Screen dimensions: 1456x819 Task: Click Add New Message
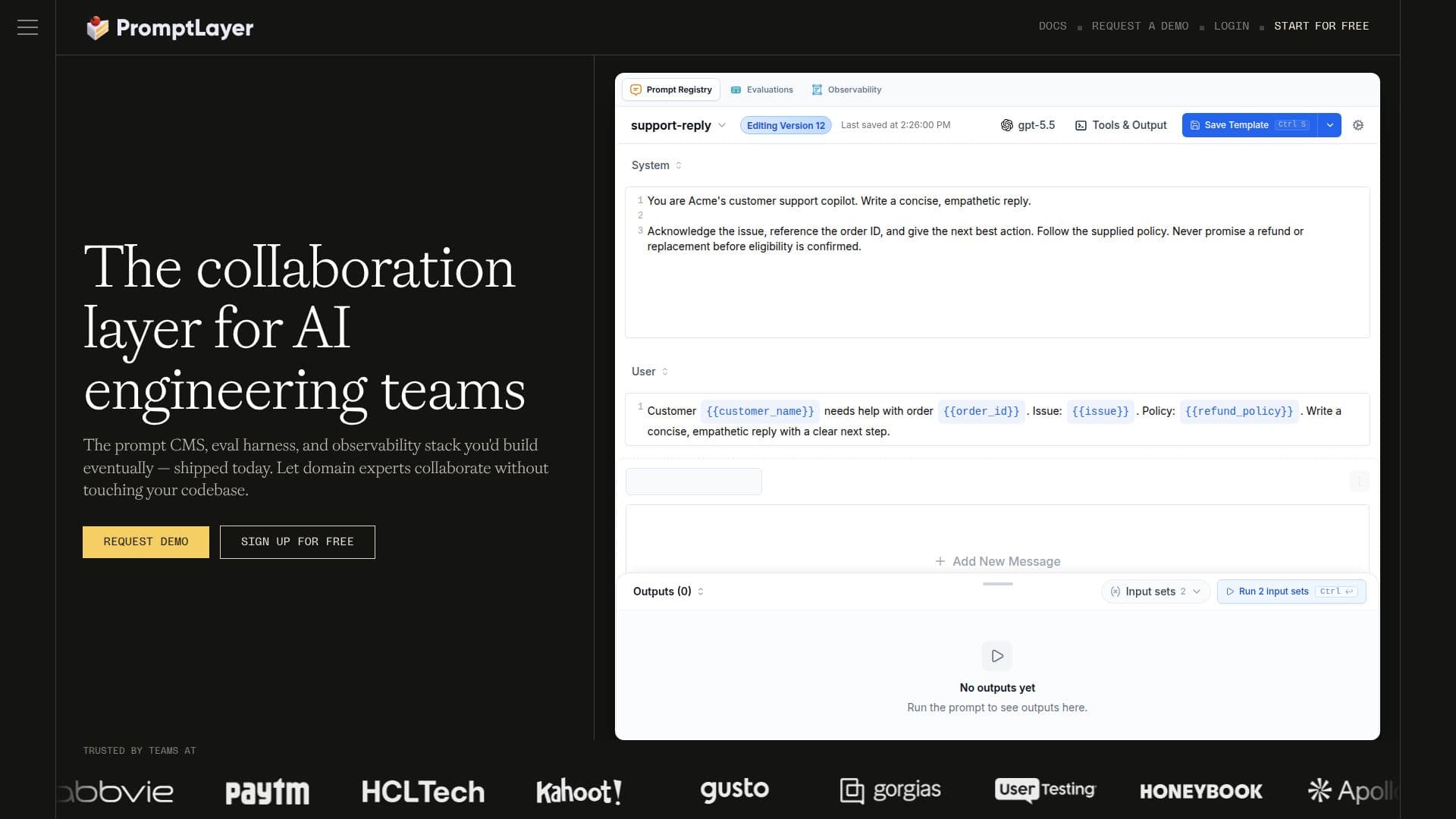tap(997, 561)
